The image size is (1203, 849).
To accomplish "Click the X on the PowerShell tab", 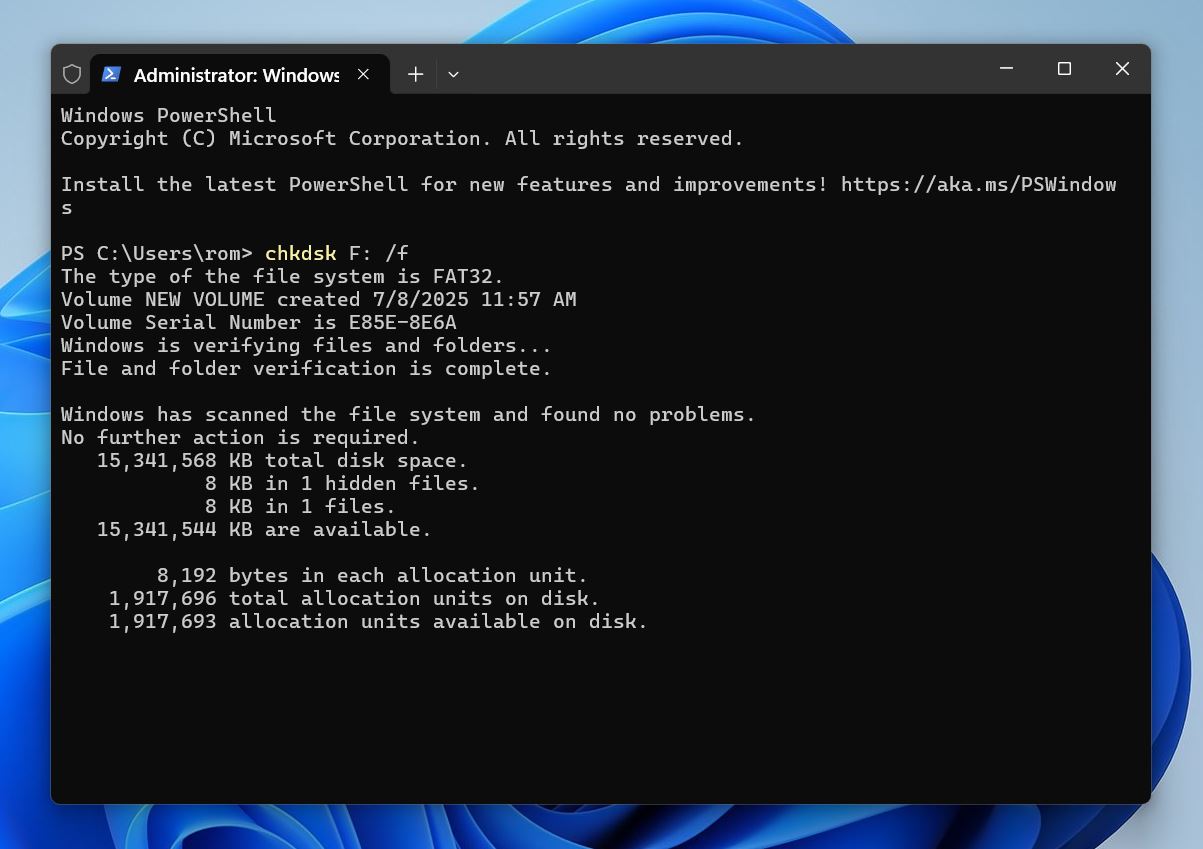I will pos(362,74).
